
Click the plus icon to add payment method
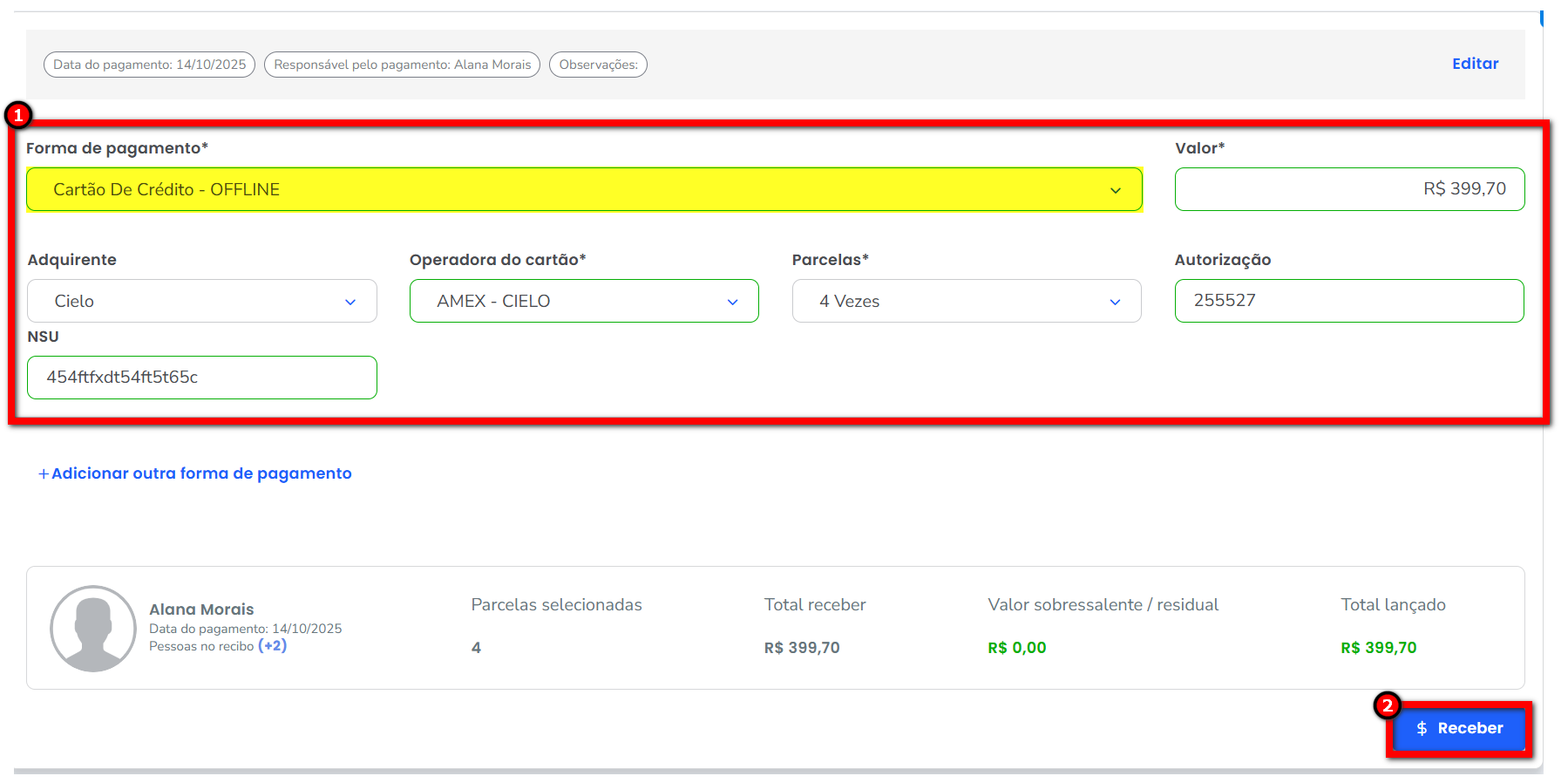(x=43, y=473)
